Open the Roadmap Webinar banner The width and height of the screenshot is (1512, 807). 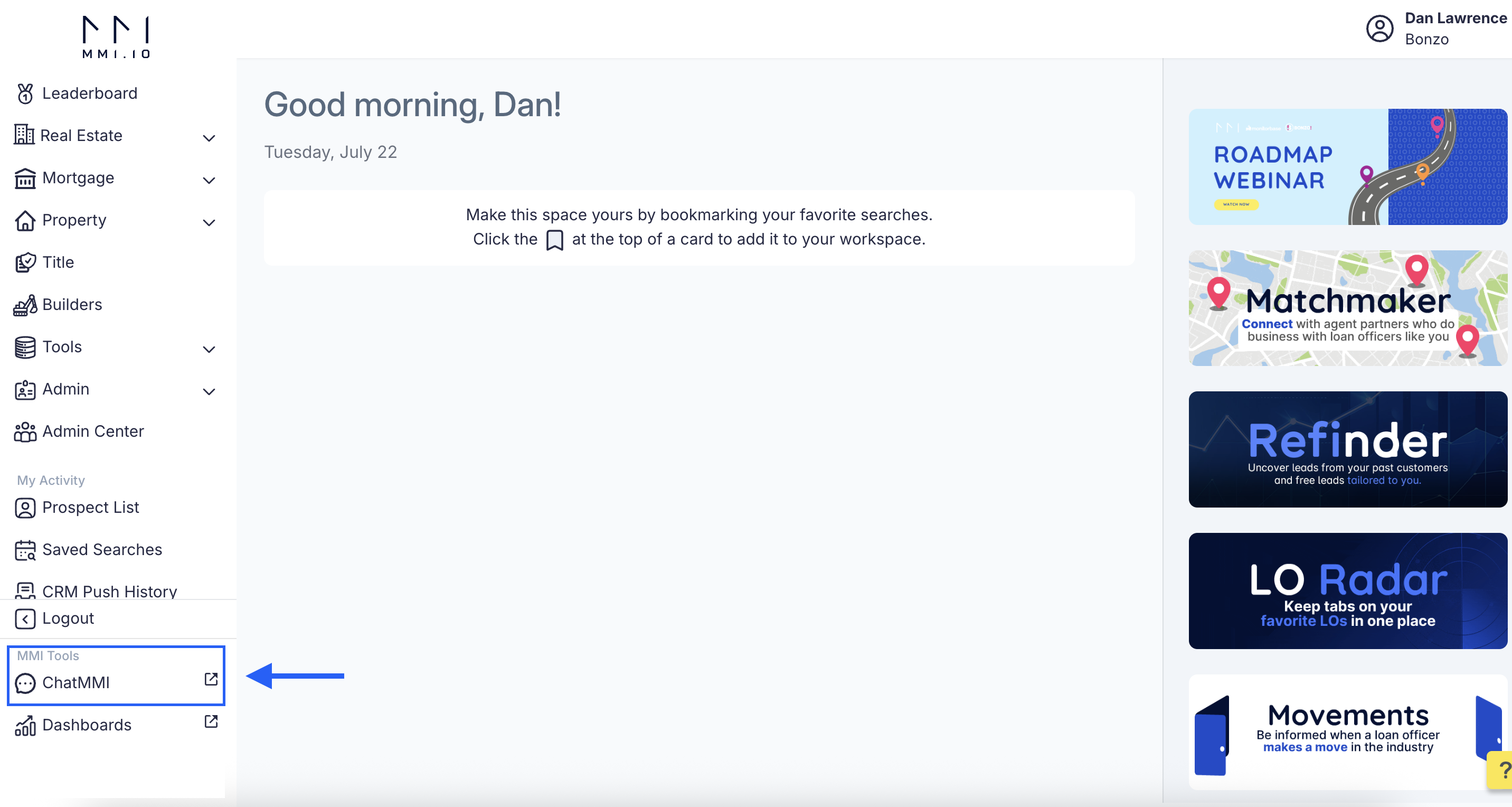coord(1348,167)
